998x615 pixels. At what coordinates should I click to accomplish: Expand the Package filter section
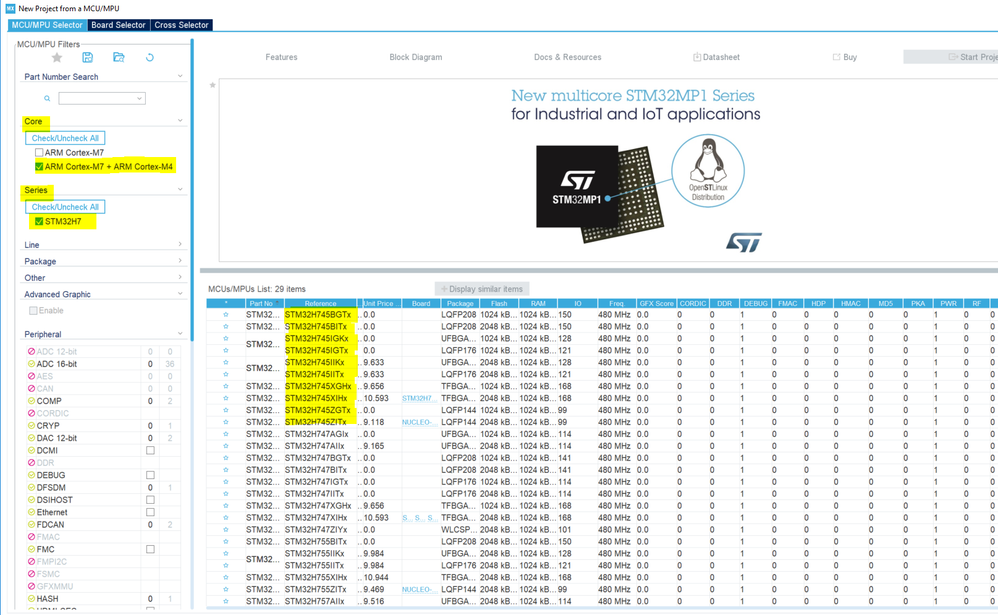click(x=180, y=260)
